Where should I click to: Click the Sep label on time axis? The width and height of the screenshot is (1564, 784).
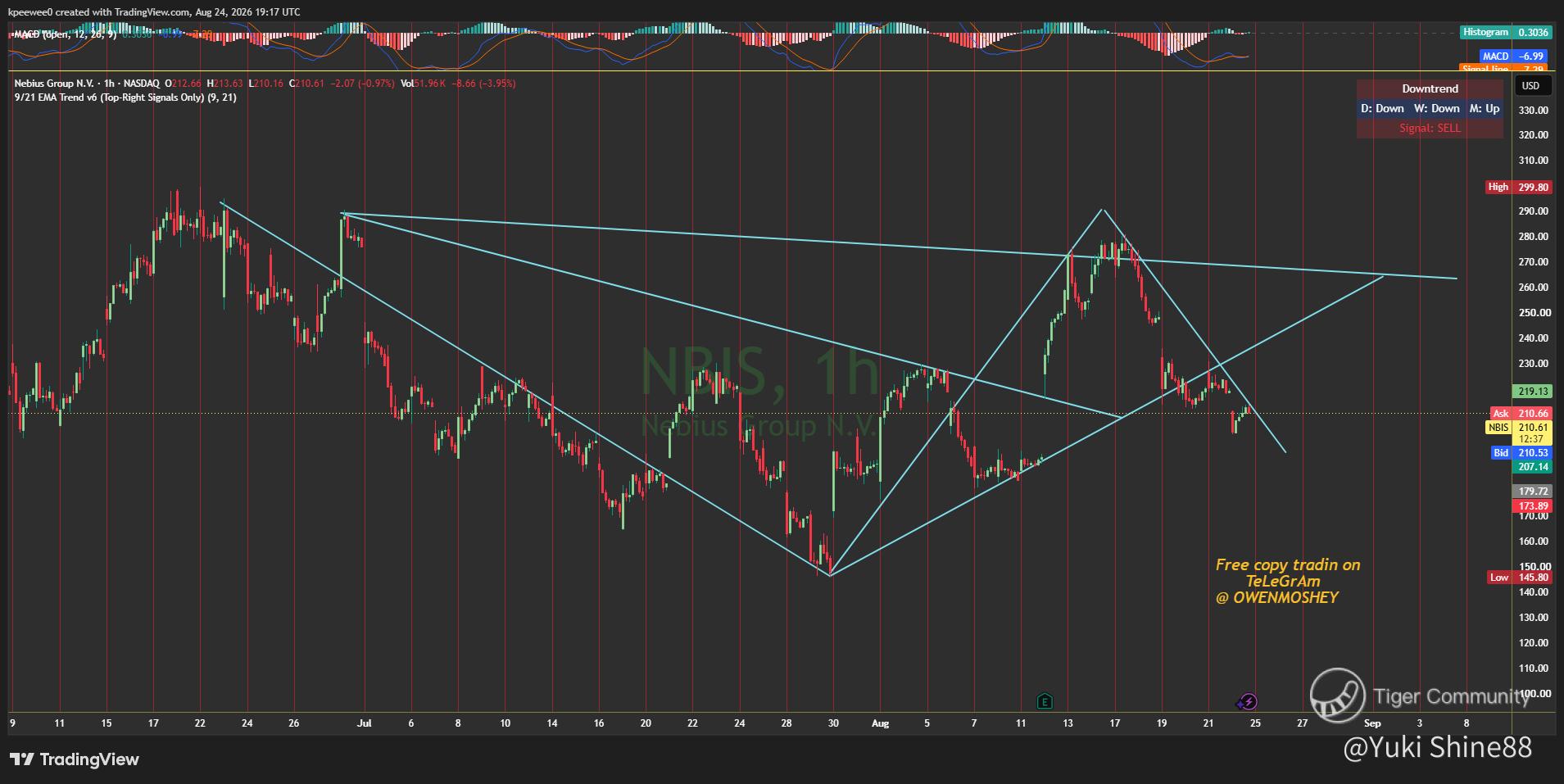click(x=1372, y=723)
